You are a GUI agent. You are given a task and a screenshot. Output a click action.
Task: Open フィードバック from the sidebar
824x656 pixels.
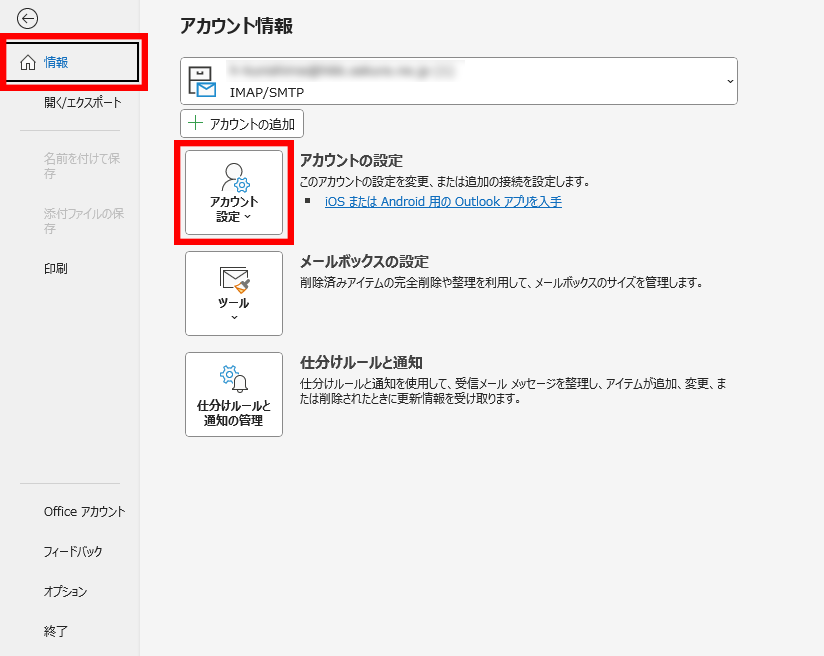click(x=72, y=551)
